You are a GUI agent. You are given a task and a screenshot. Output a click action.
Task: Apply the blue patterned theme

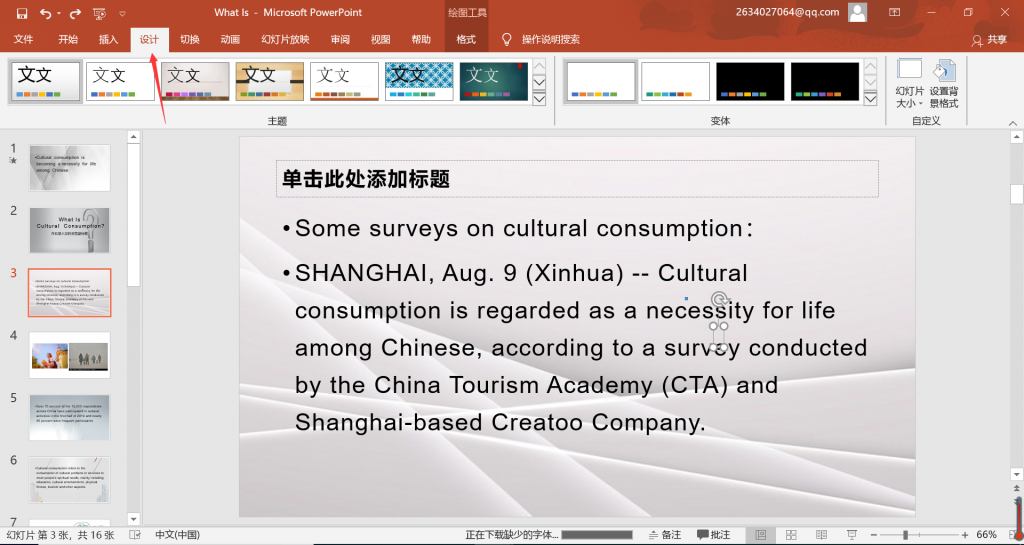(419, 82)
